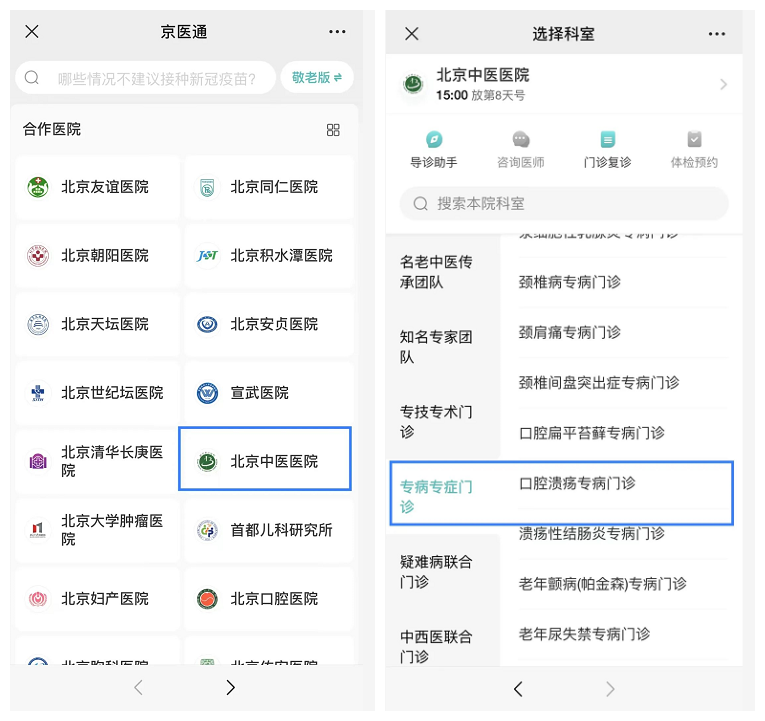Select the 体检预约 checkup booking icon
765x721 pixels.
point(694,140)
